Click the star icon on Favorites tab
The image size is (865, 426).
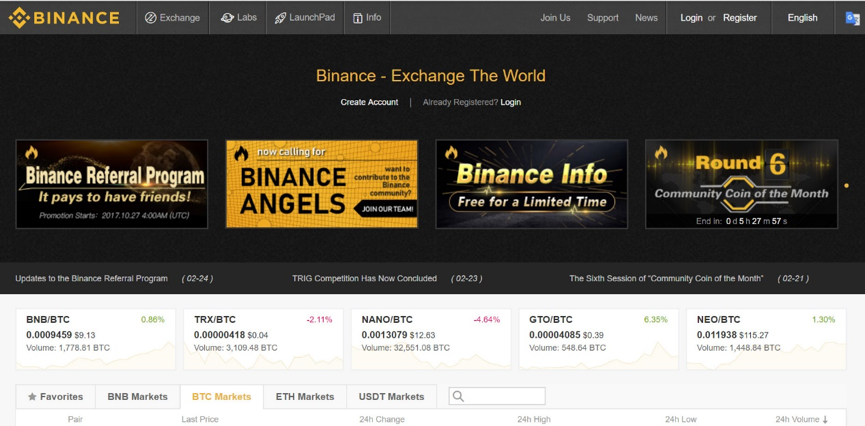[32, 397]
